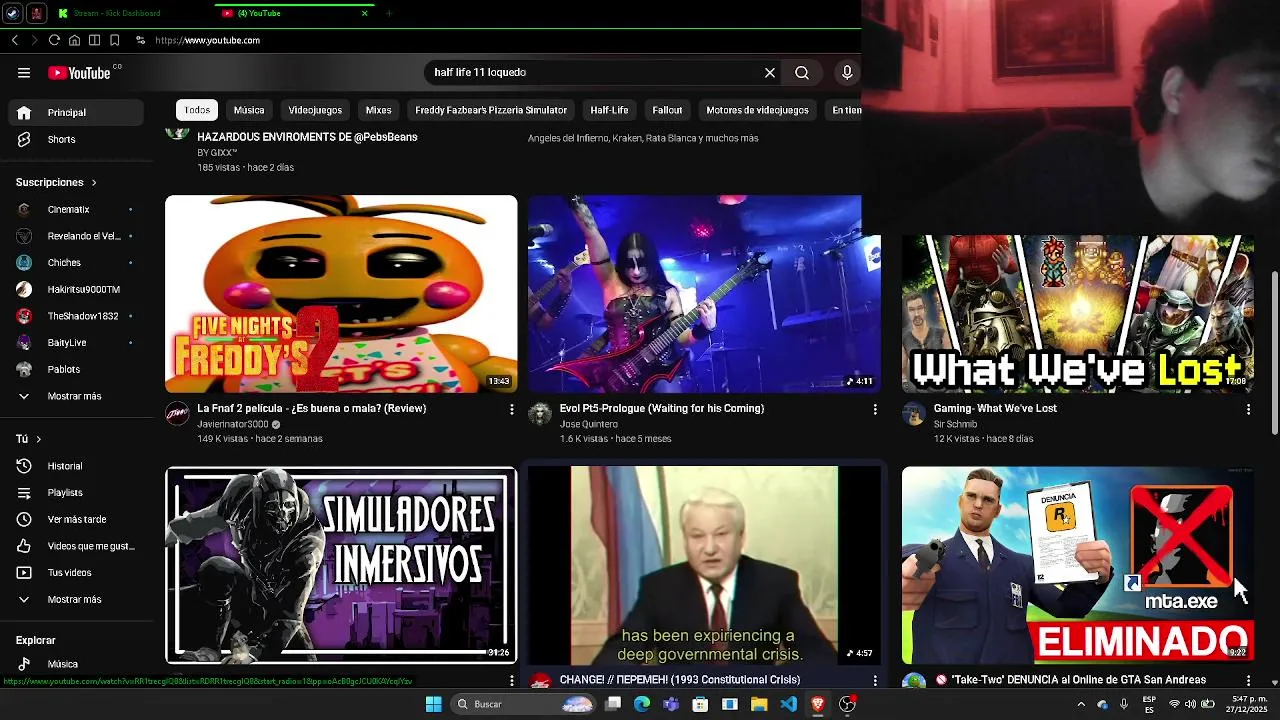Image resolution: width=1280 pixels, height=720 pixels.
Task: Open options menu for La Fnaf 2 película video
Action: point(512,409)
